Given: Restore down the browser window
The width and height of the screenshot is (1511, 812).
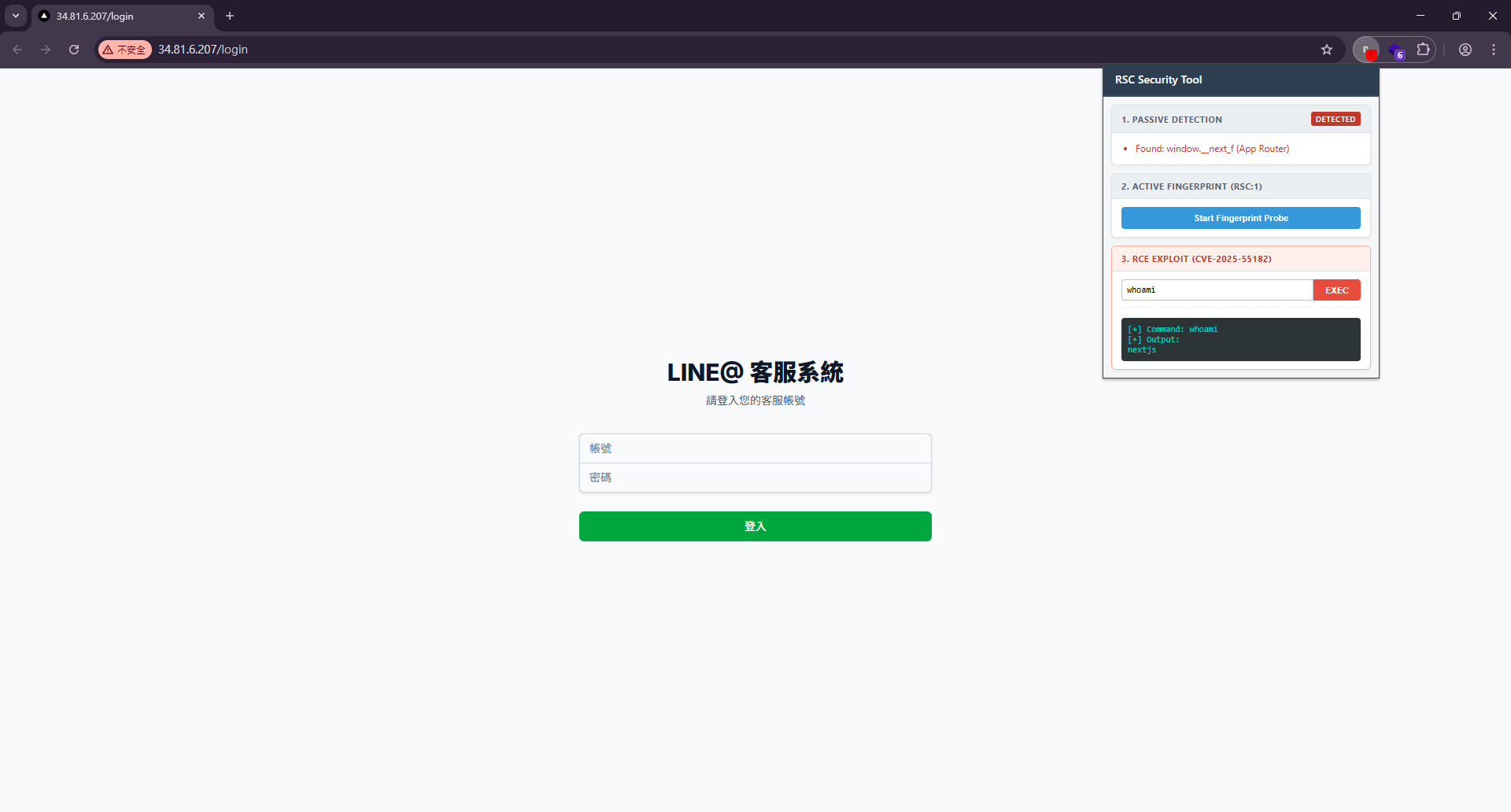Looking at the screenshot, I should pyautogui.click(x=1457, y=16).
